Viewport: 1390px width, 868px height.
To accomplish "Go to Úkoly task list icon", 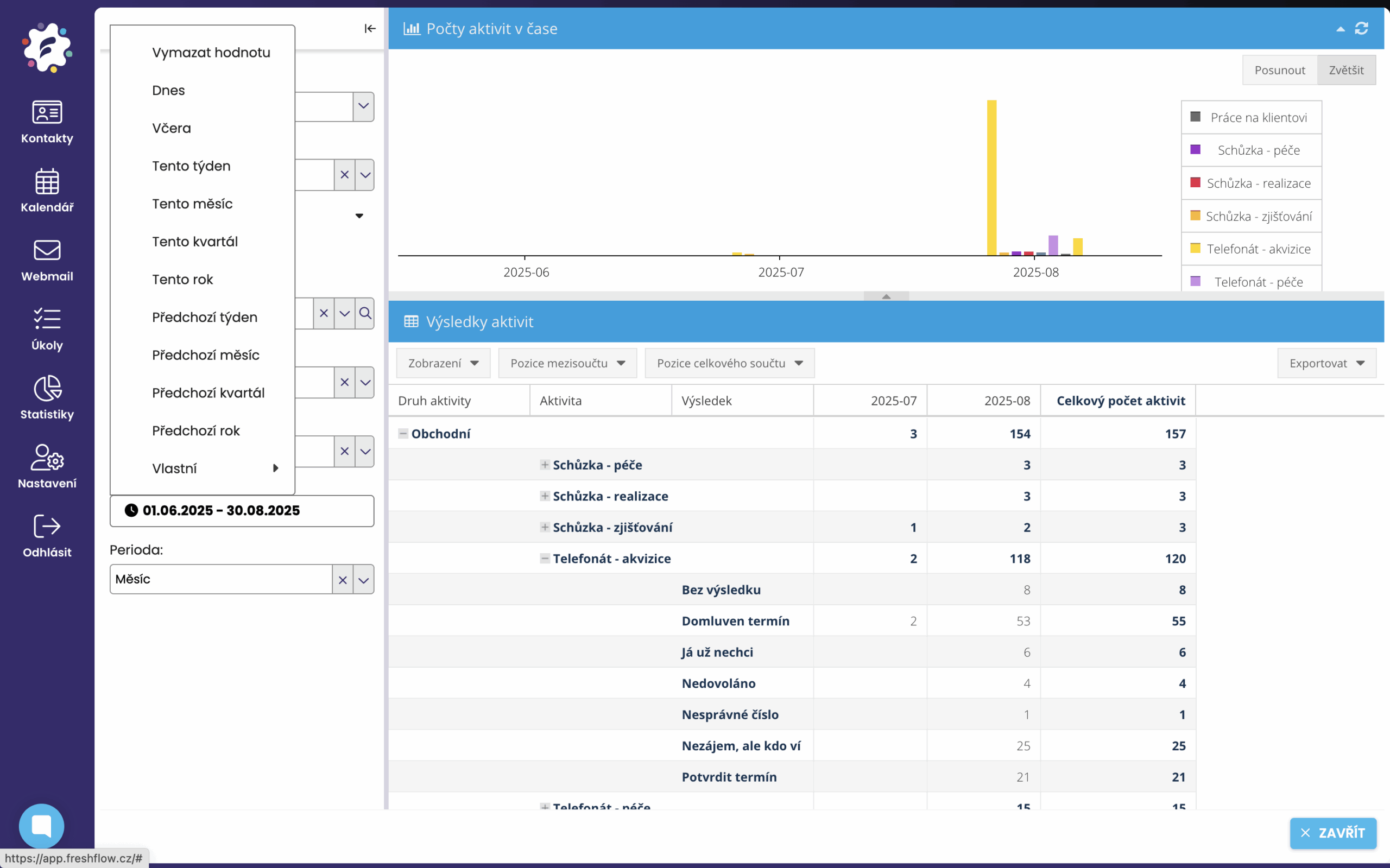I will (47, 319).
